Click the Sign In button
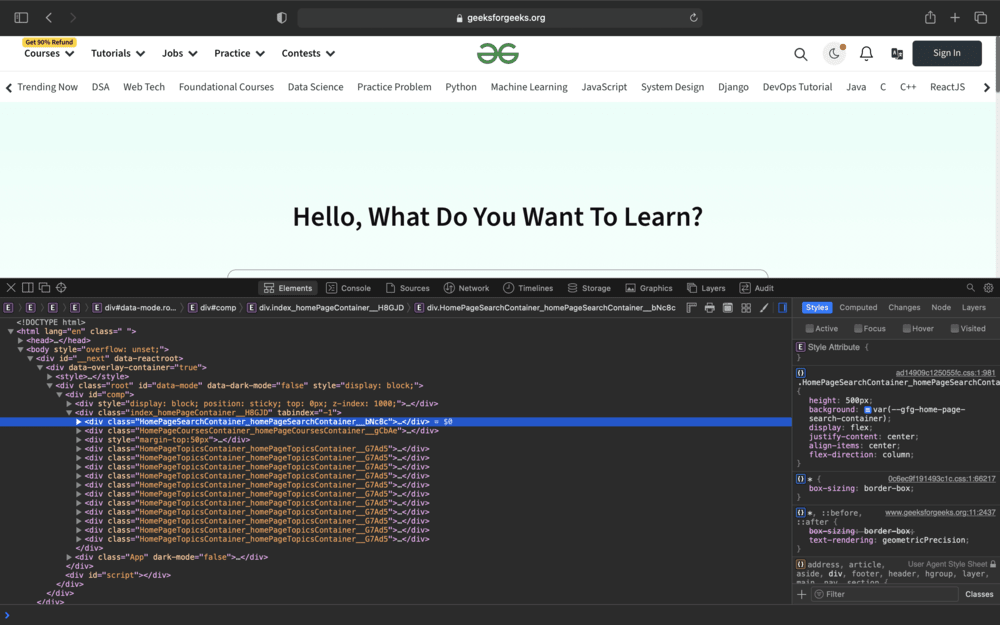The height and width of the screenshot is (625, 1000). [946, 54]
